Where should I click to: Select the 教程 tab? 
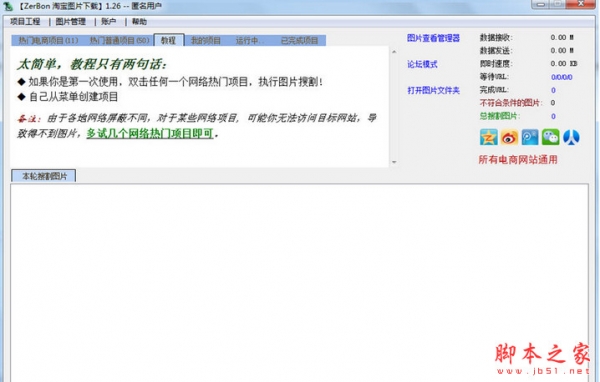[x=168, y=40]
